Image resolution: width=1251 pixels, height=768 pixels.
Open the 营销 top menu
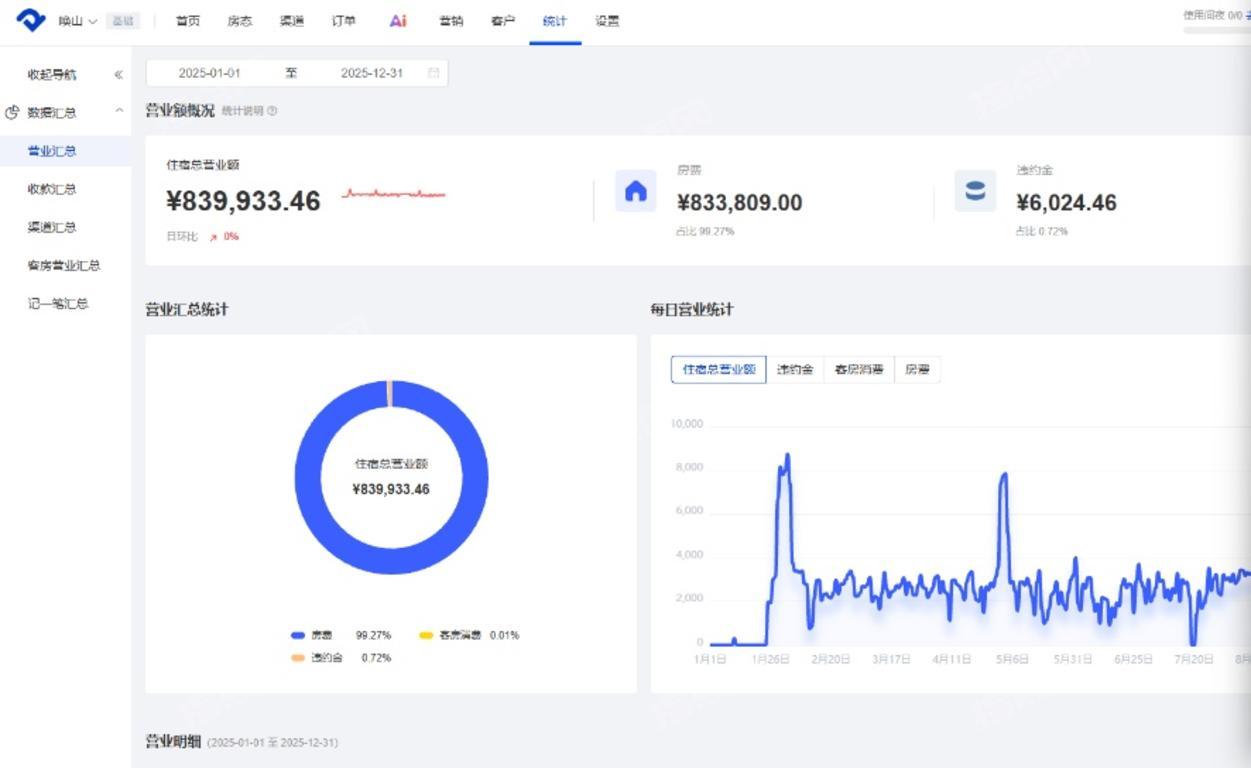451,21
